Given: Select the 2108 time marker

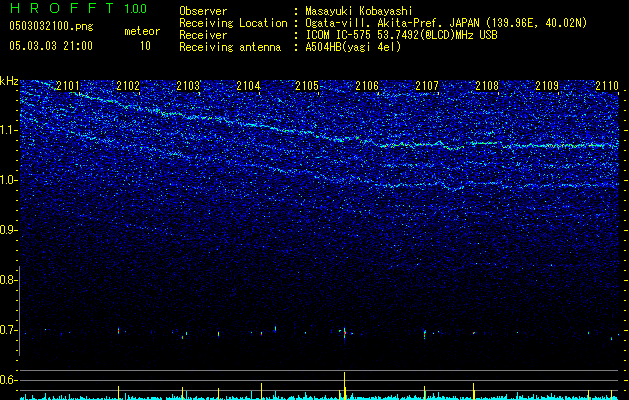Looking at the screenshot, I should coord(487,87).
